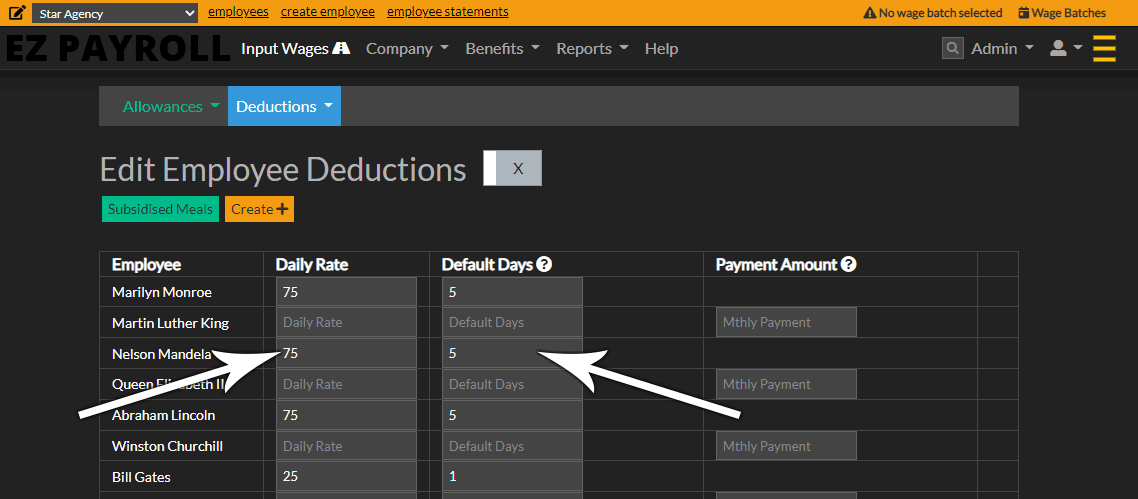Open the Star Agency company dropdown

point(115,13)
